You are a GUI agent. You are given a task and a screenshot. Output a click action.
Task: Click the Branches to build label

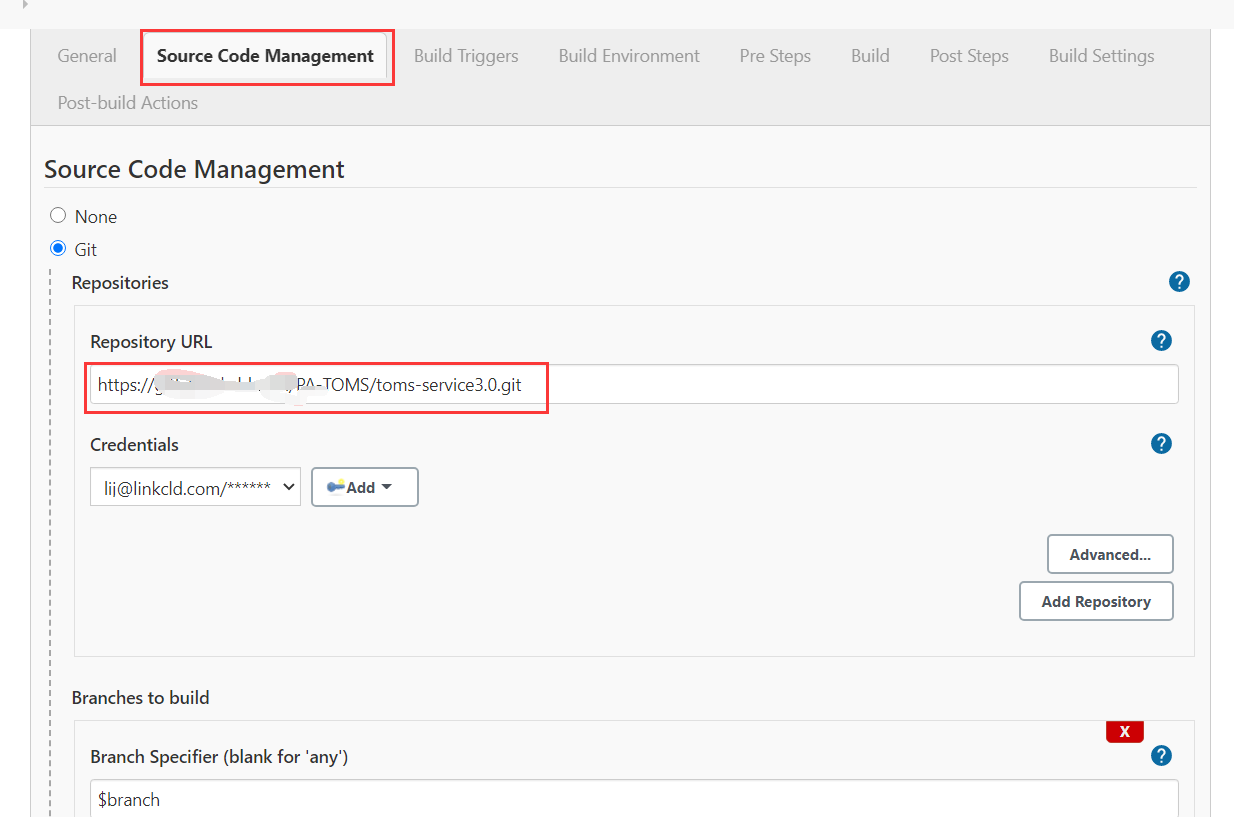tap(140, 697)
